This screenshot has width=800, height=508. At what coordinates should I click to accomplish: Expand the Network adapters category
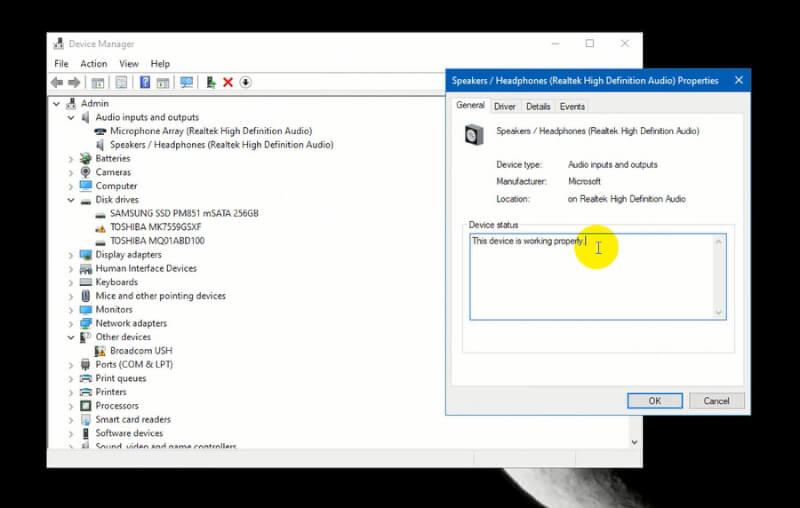pyautogui.click(x=71, y=324)
